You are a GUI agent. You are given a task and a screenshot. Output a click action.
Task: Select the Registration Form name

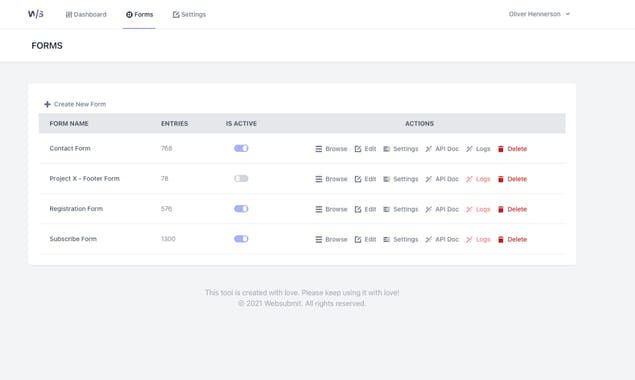(x=76, y=209)
